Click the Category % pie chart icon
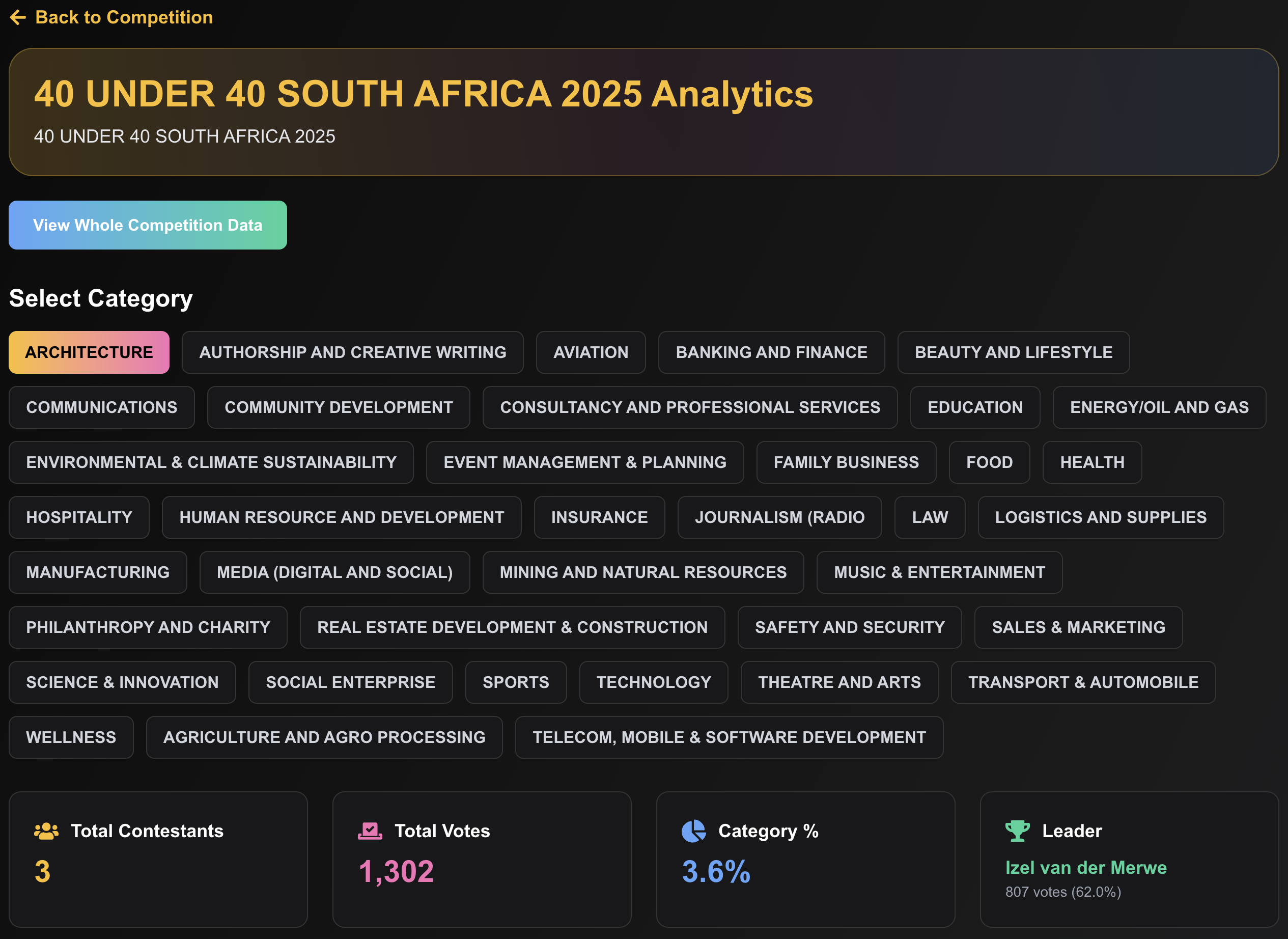 693,831
